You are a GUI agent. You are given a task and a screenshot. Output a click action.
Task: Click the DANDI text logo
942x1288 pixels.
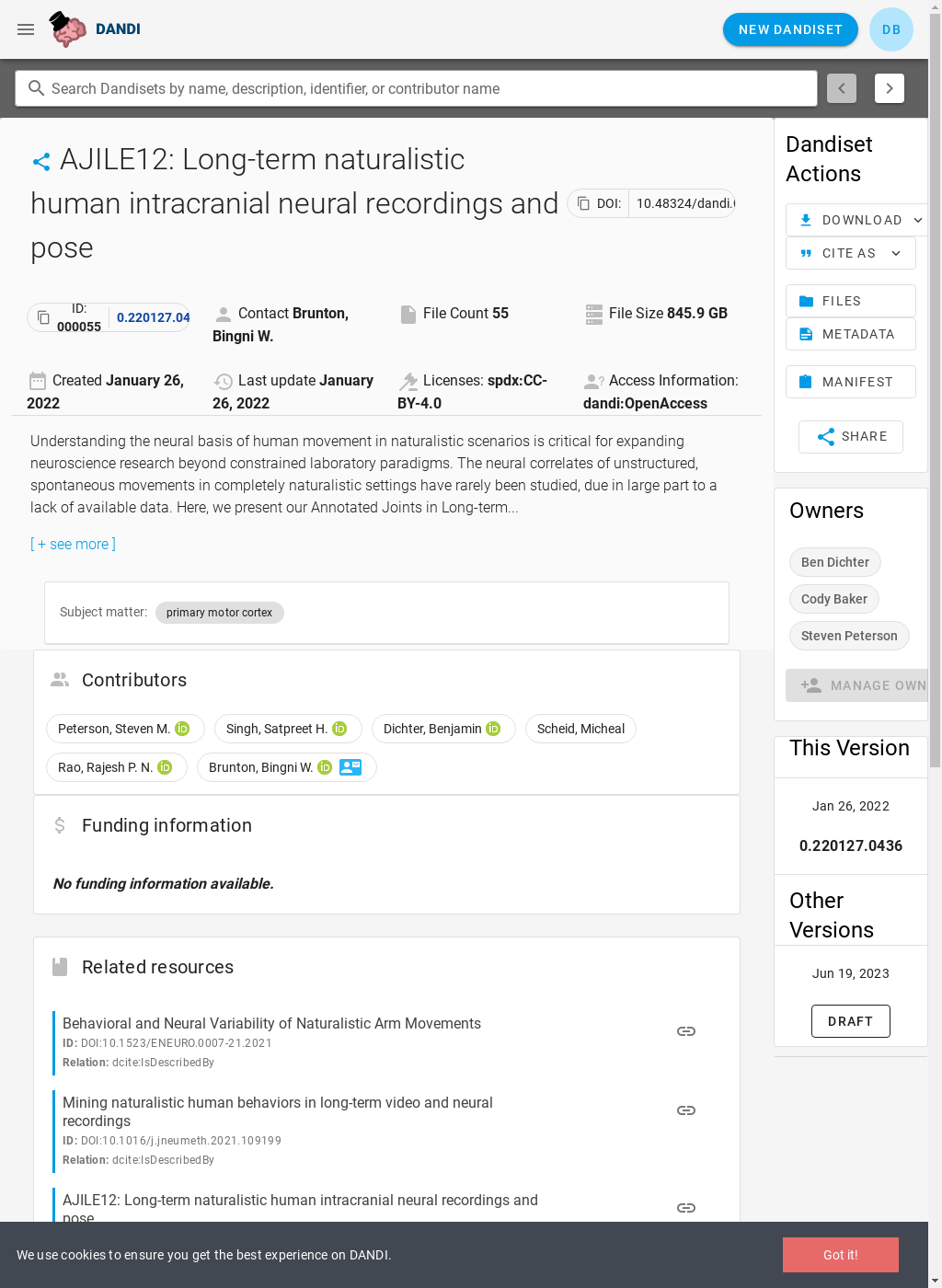click(118, 29)
